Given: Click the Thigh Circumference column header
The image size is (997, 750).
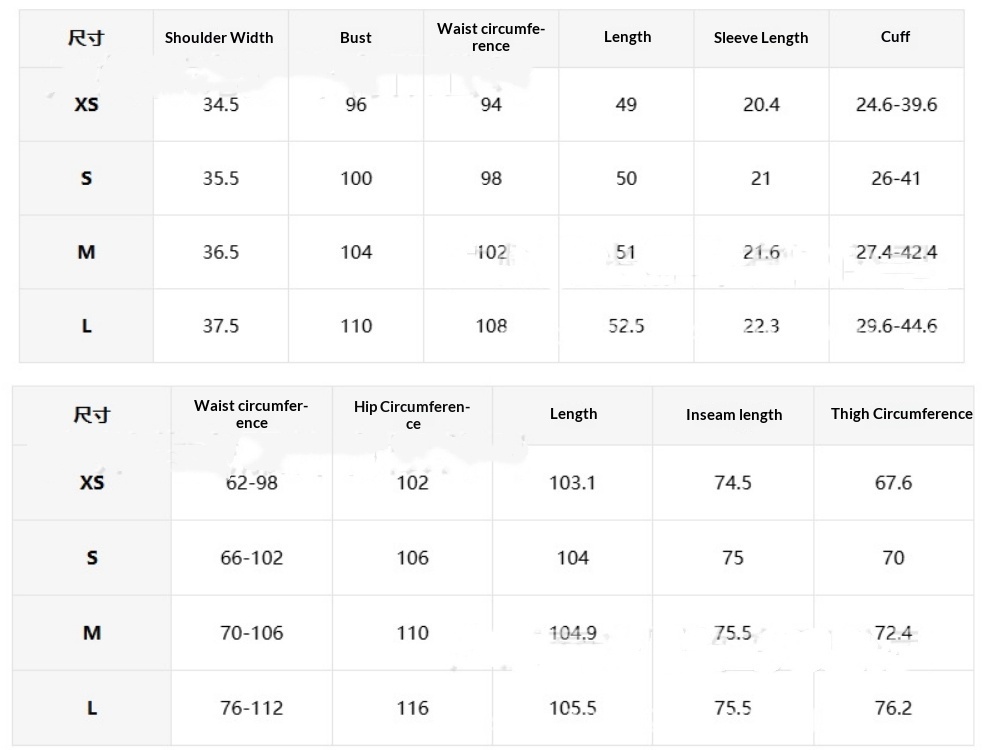Looking at the screenshot, I should click(x=901, y=414).
